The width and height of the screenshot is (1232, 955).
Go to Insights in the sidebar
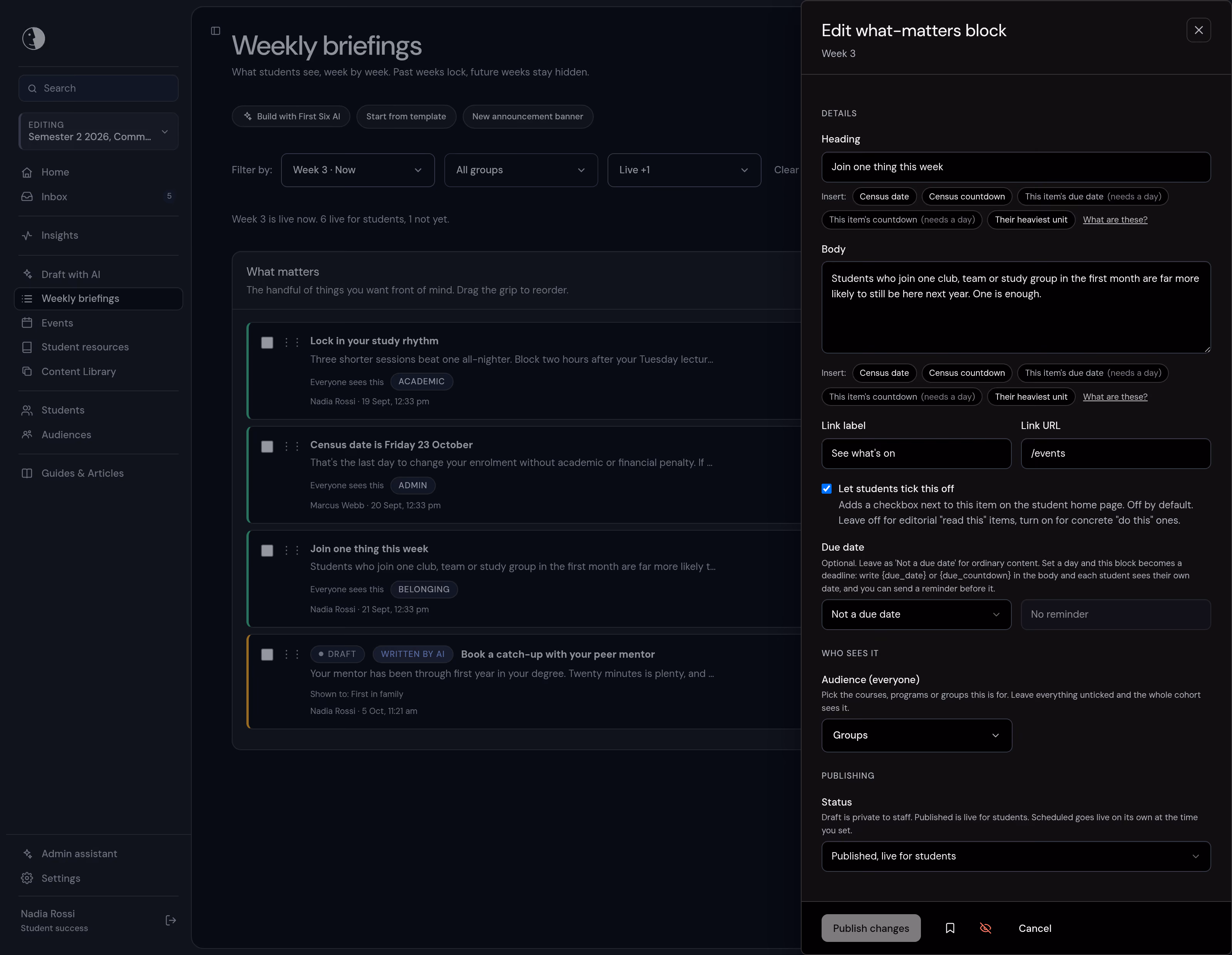[98, 235]
